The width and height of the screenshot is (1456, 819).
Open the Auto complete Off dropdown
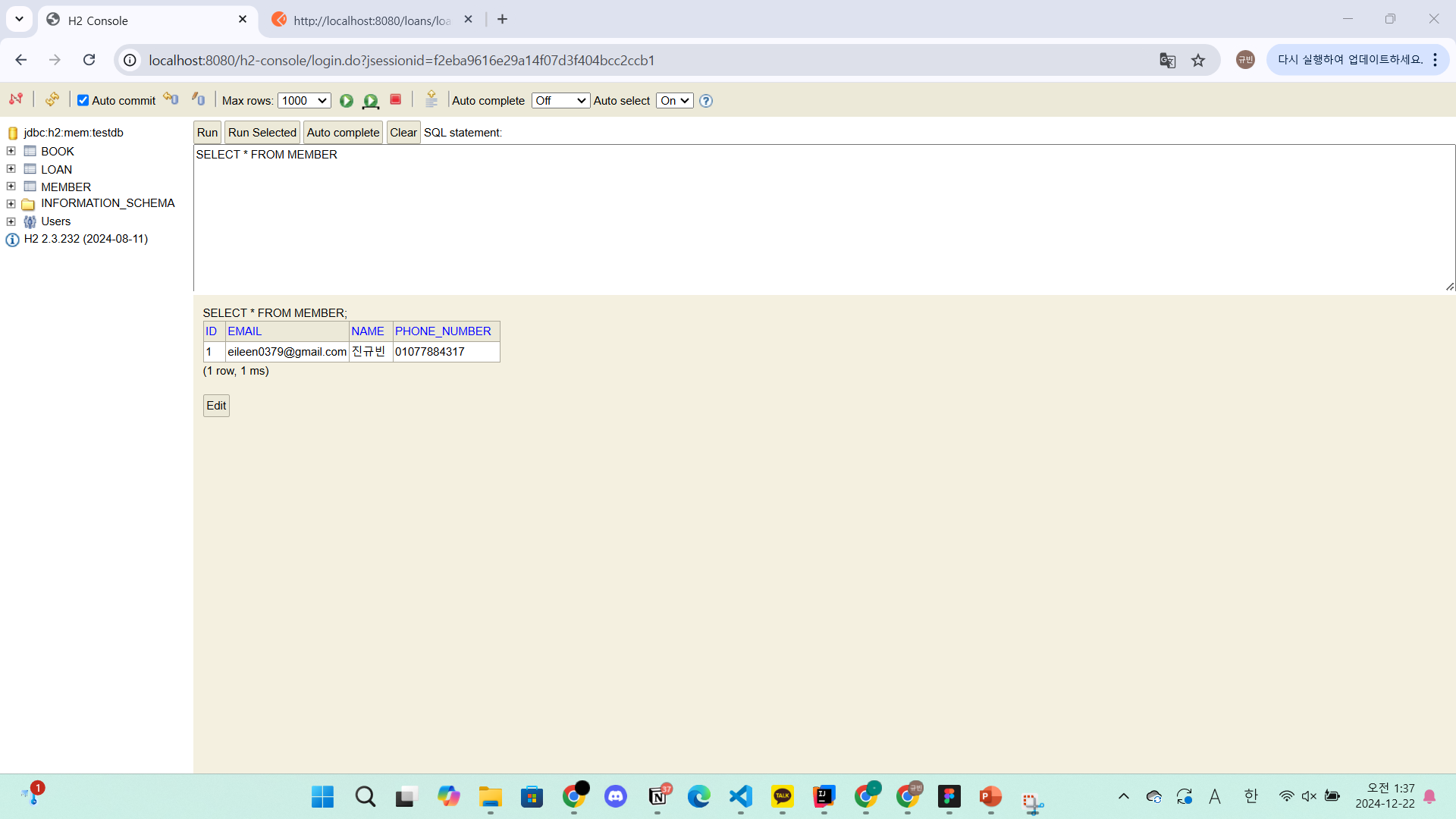tap(560, 100)
